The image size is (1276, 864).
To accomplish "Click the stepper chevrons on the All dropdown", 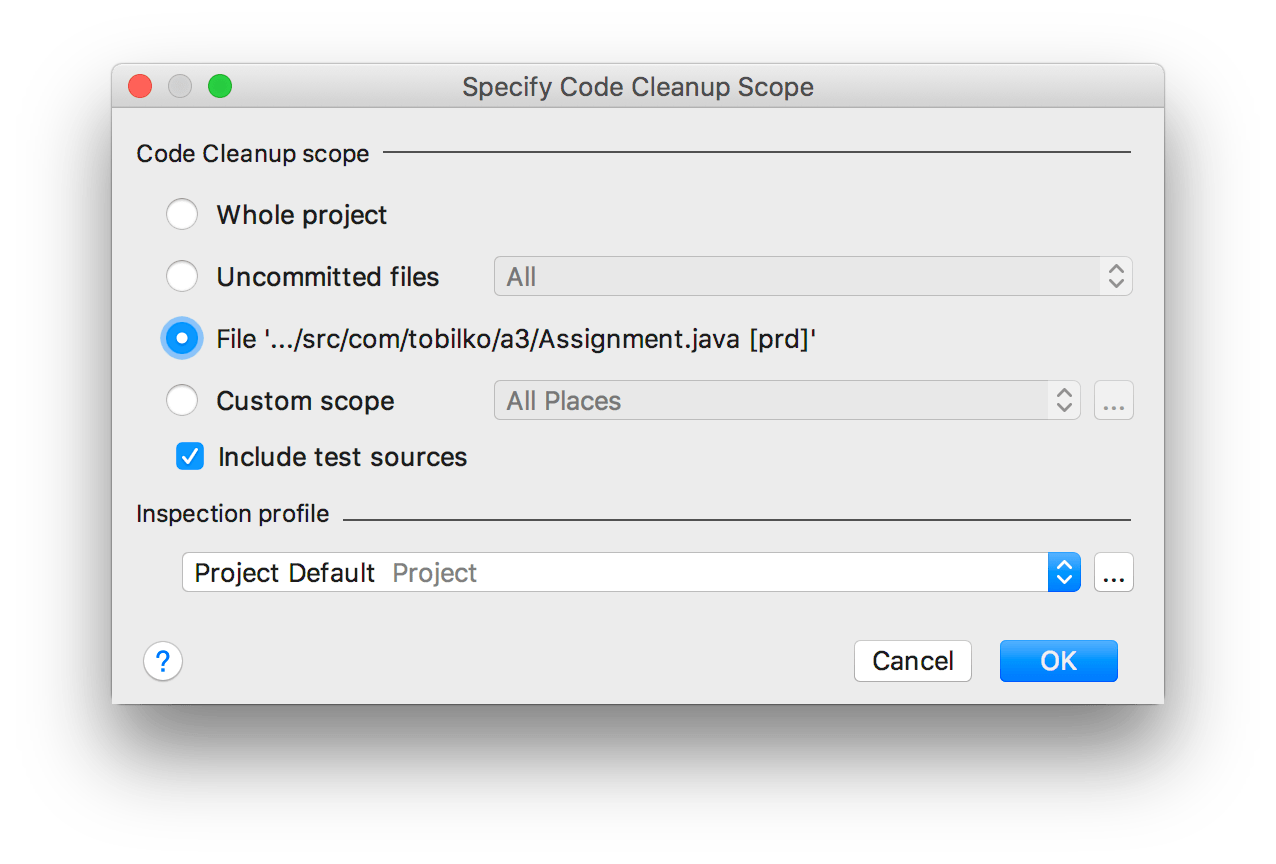I will (x=1117, y=276).
